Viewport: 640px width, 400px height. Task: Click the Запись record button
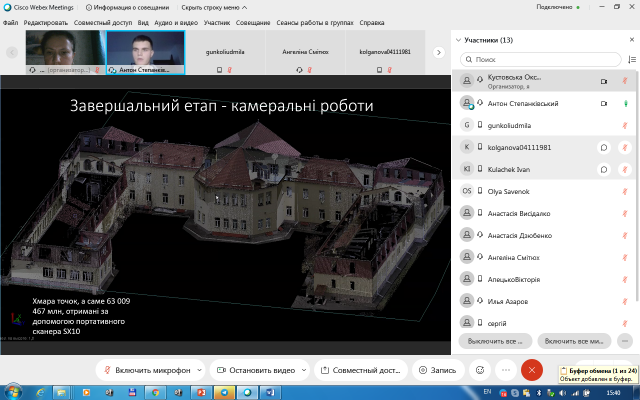[x=436, y=369]
